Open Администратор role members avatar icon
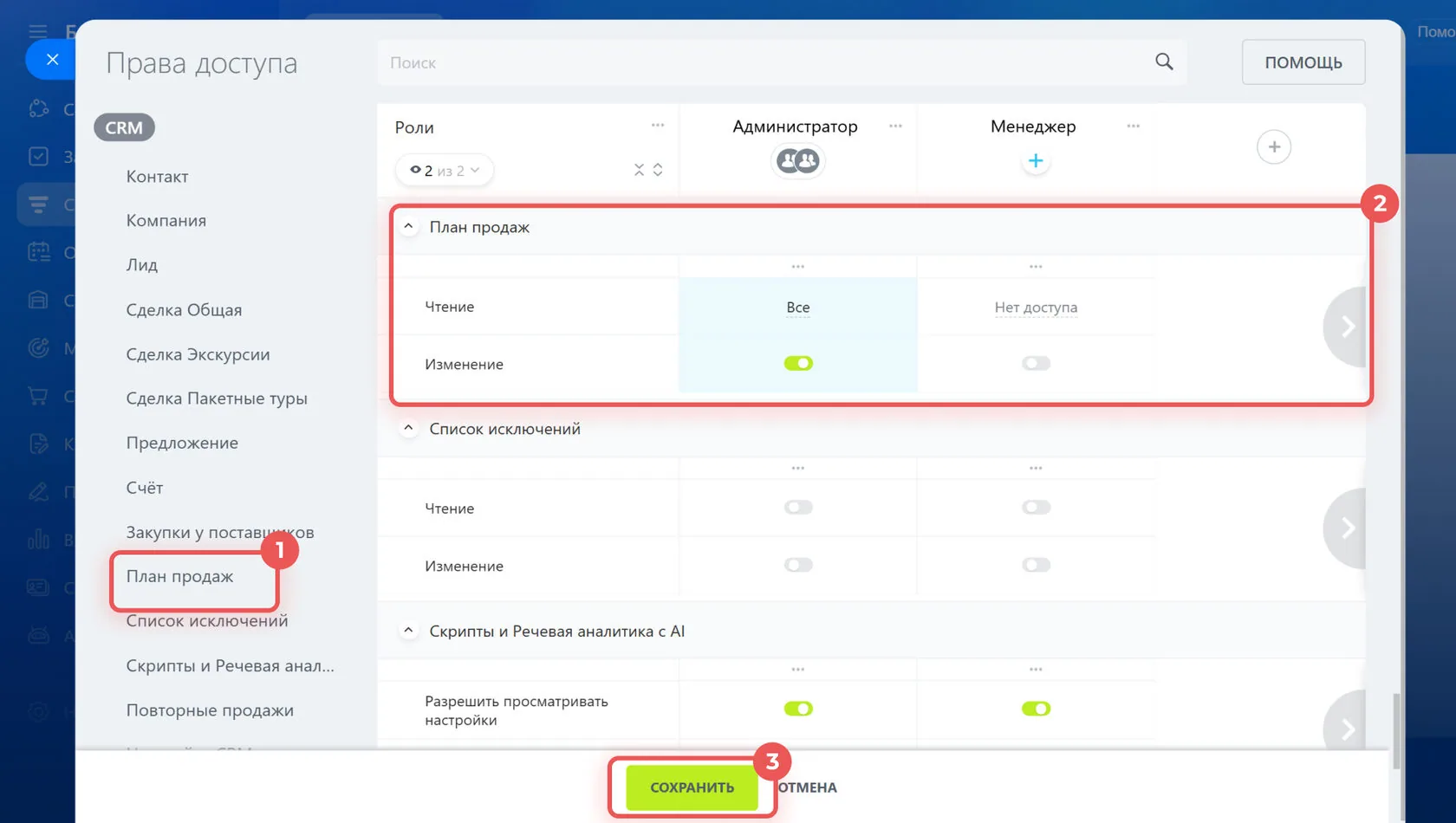Viewport: 1456px width, 823px height. point(797,161)
